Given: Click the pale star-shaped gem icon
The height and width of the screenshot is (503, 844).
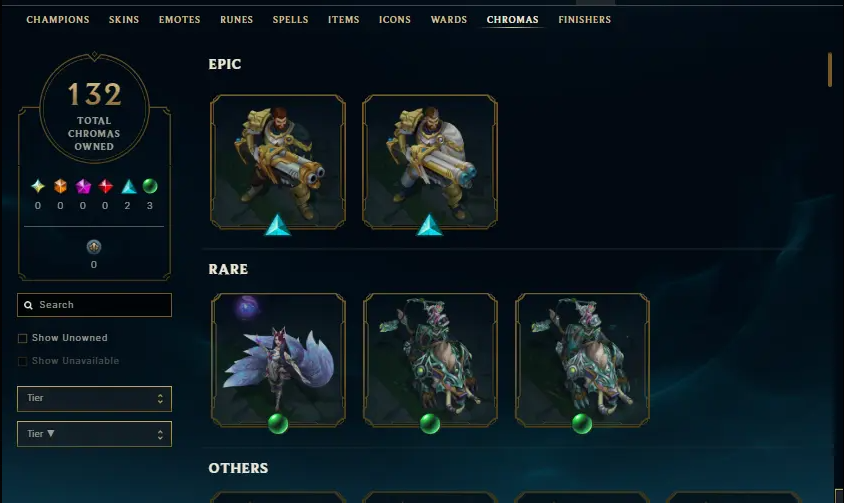Looking at the screenshot, I should tap(38, 186).
